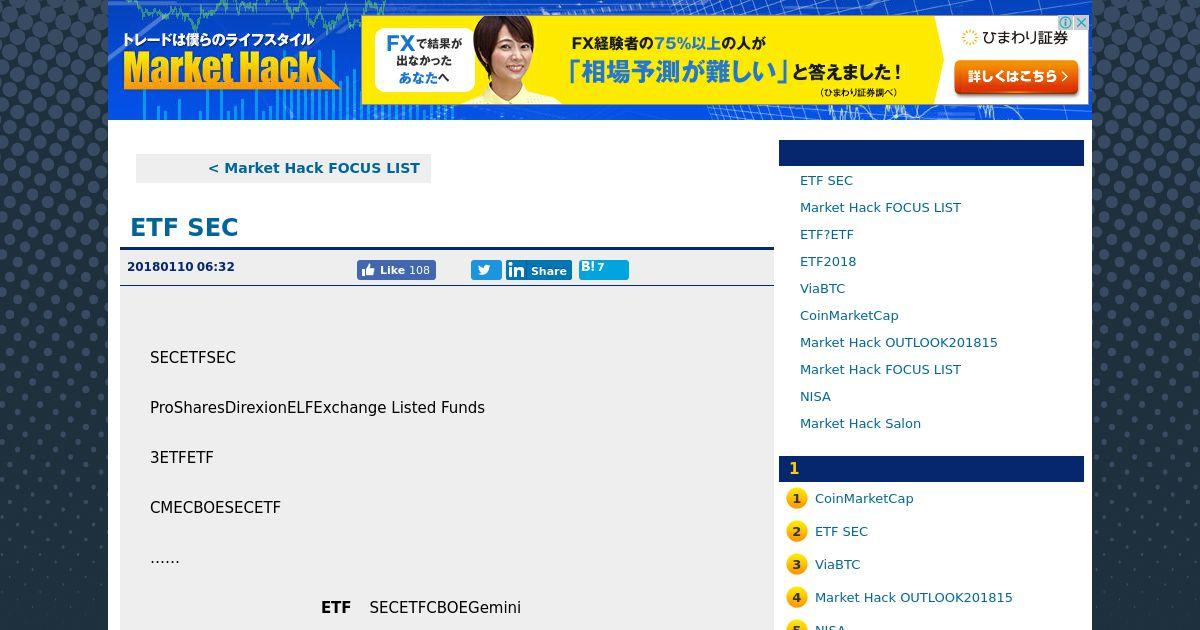The height and width of the screenshot is (630, 1200).
Task: Click the article date 20180110 06:32
Action: pyautogui.click(x=181, y=267)
